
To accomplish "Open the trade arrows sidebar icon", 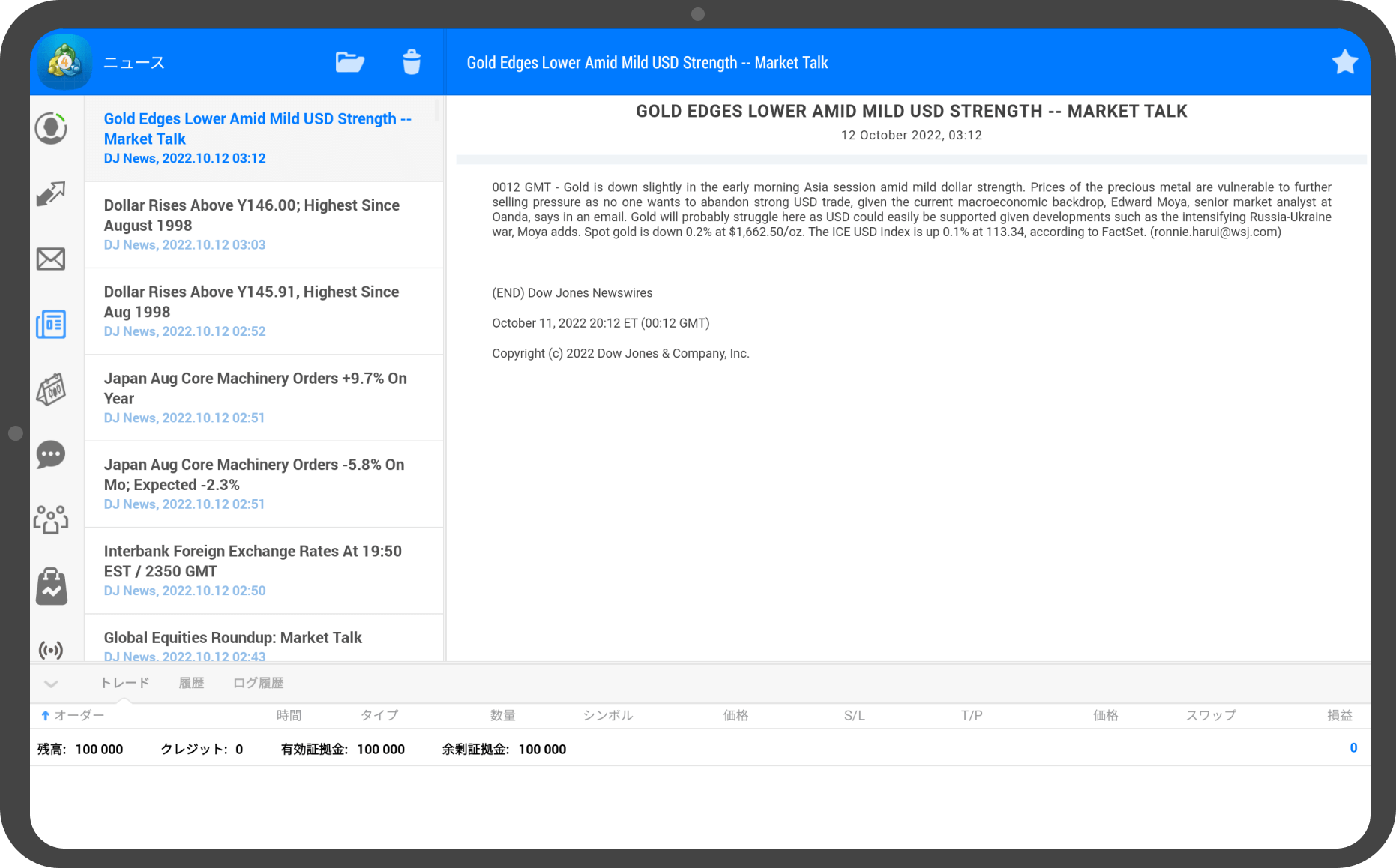I will [x=51, y=194].
